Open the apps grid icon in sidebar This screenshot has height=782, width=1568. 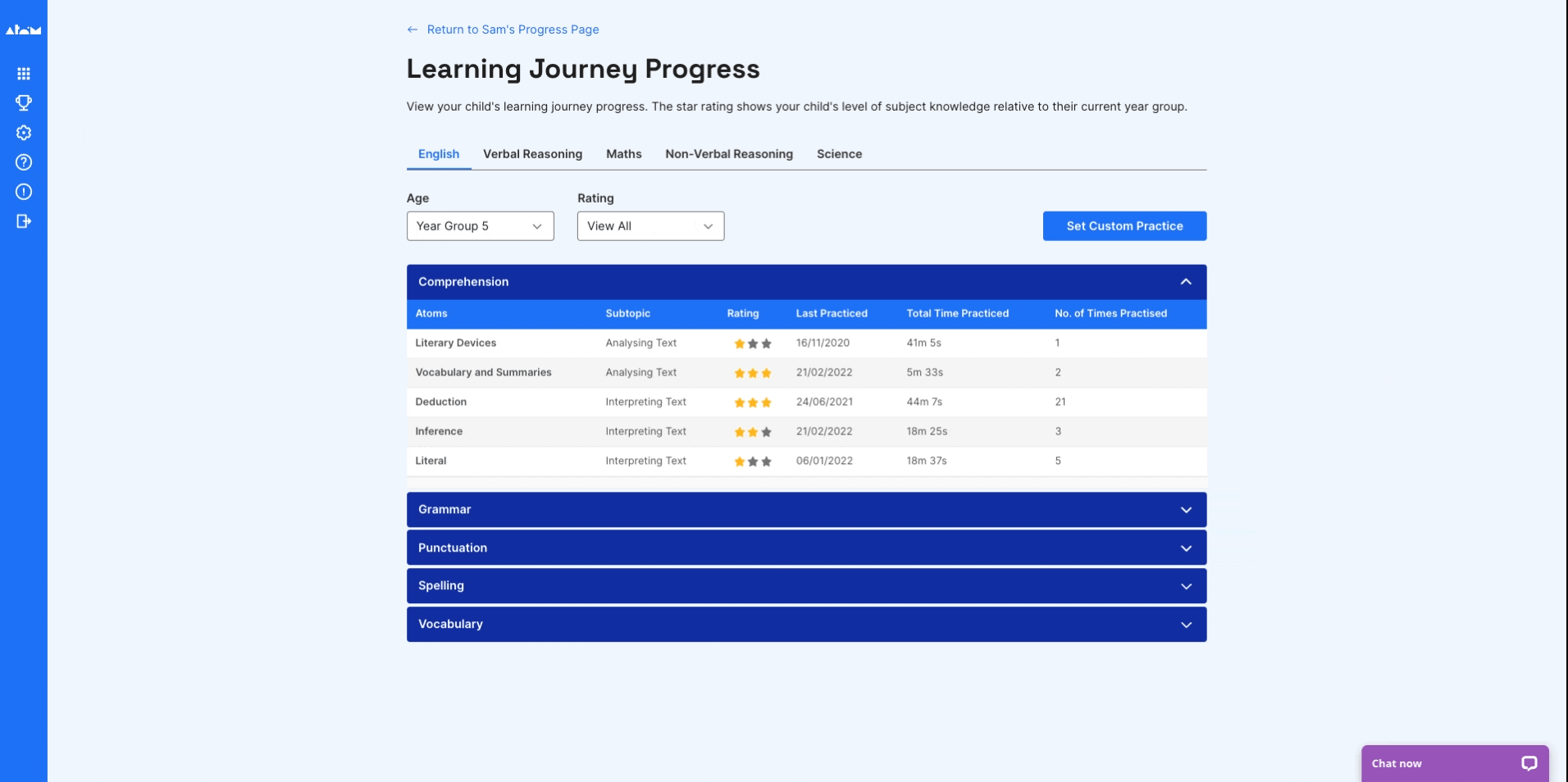tap(24, 74)
